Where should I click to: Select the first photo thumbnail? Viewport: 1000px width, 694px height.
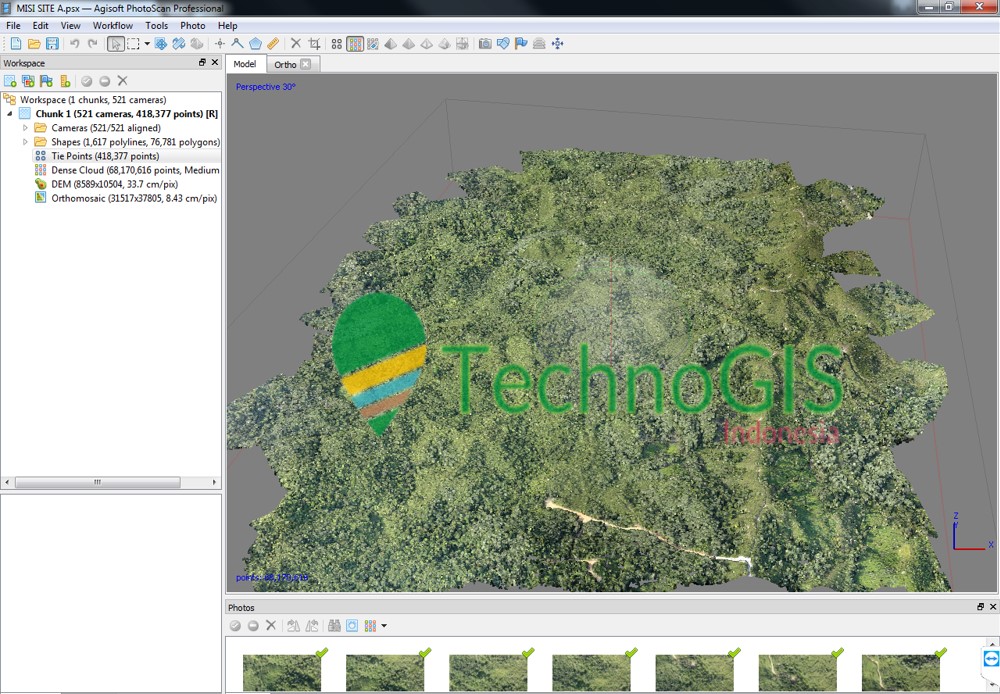tap(282, 672)
